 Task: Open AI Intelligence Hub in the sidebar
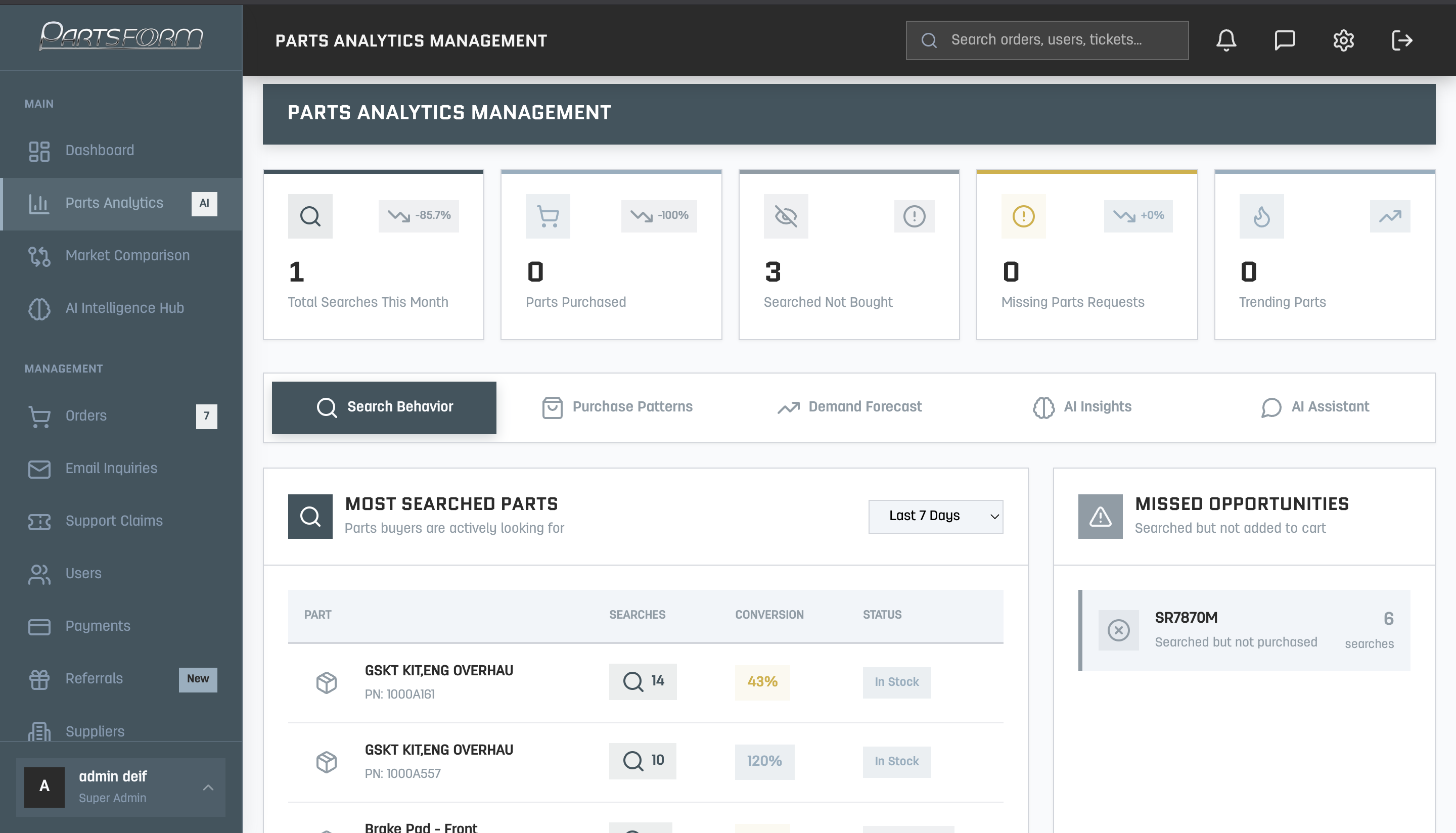click(121, 309)
